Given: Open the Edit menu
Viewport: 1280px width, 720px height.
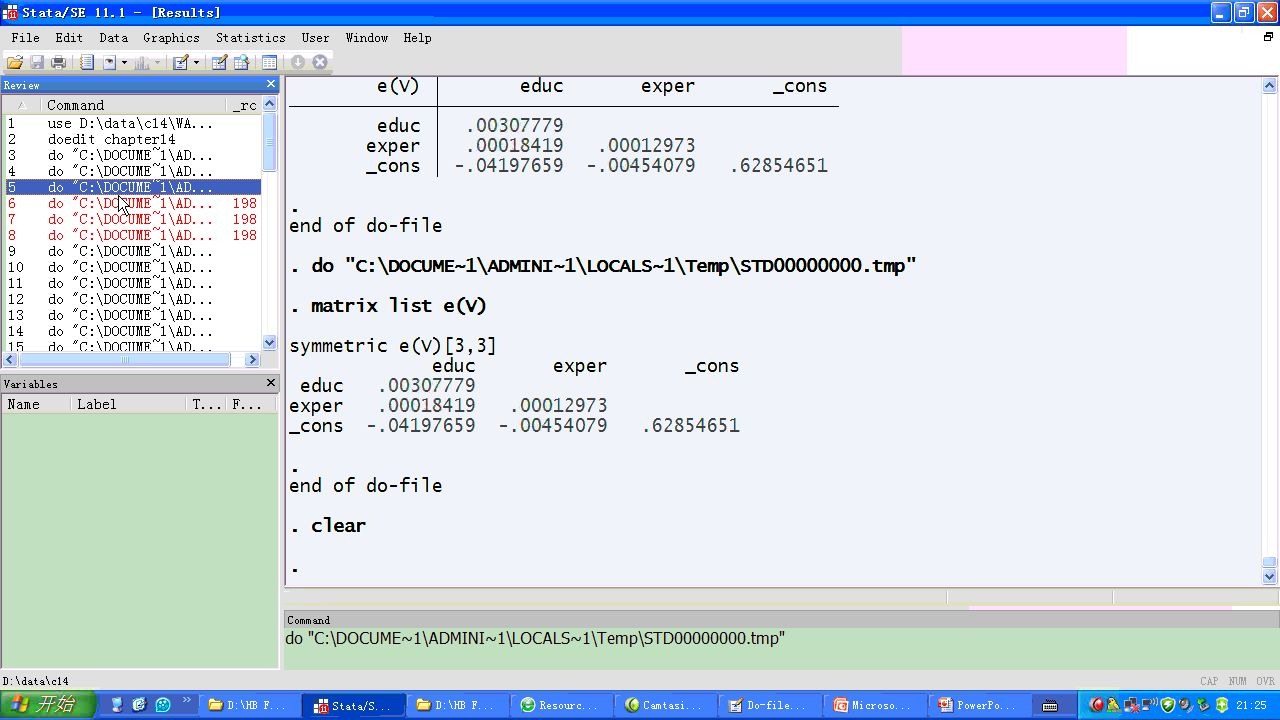Looking at the screenshot, I should [69, 37].
